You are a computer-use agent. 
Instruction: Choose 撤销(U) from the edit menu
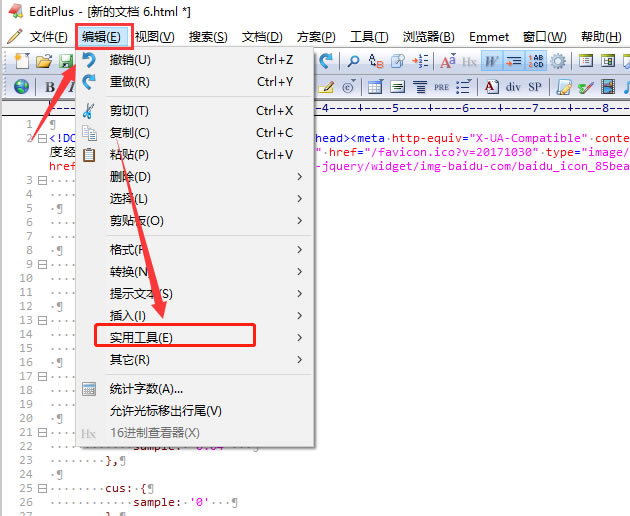[x=195, y=60]
